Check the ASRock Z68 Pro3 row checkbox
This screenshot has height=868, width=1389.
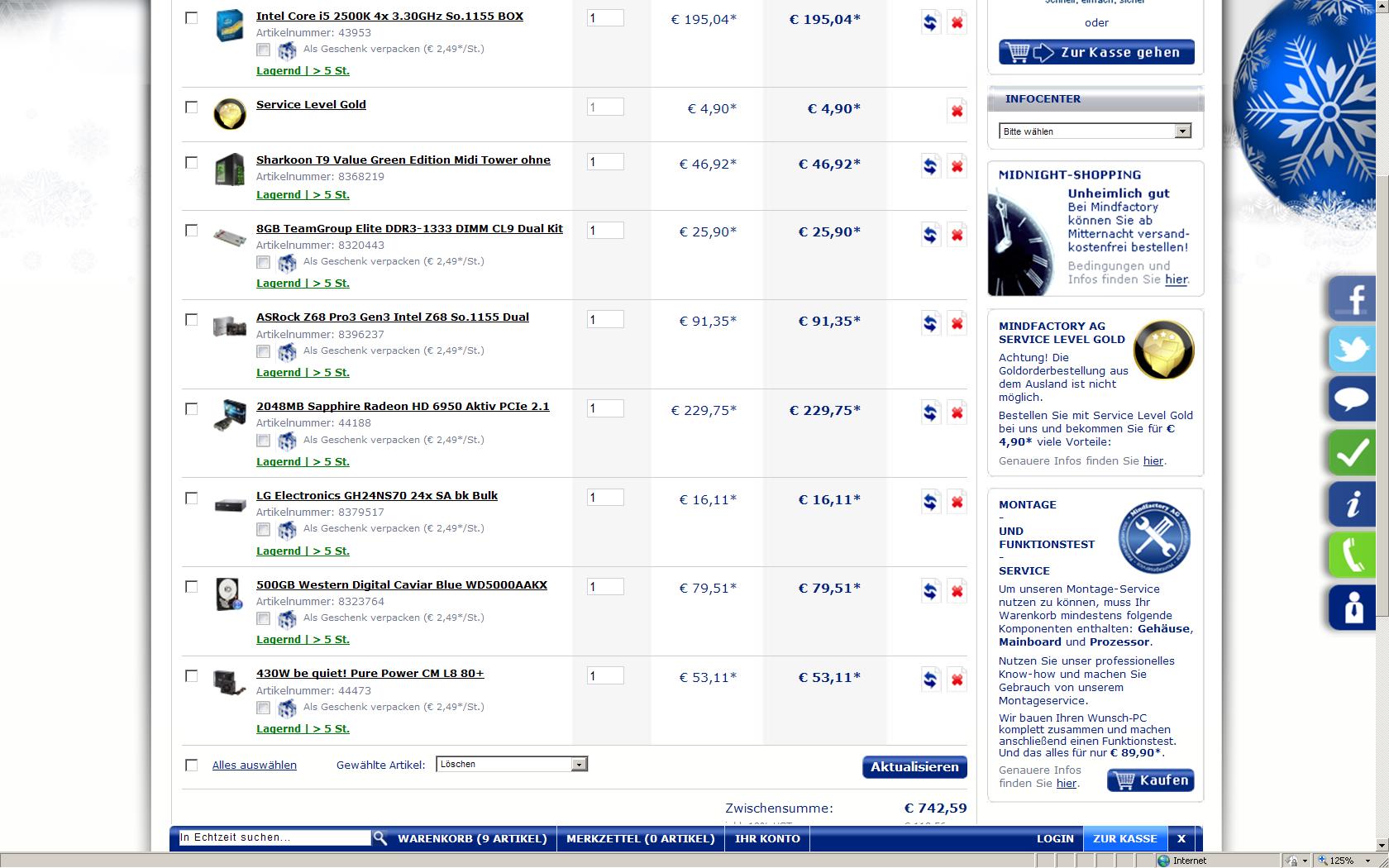point(192,319)
